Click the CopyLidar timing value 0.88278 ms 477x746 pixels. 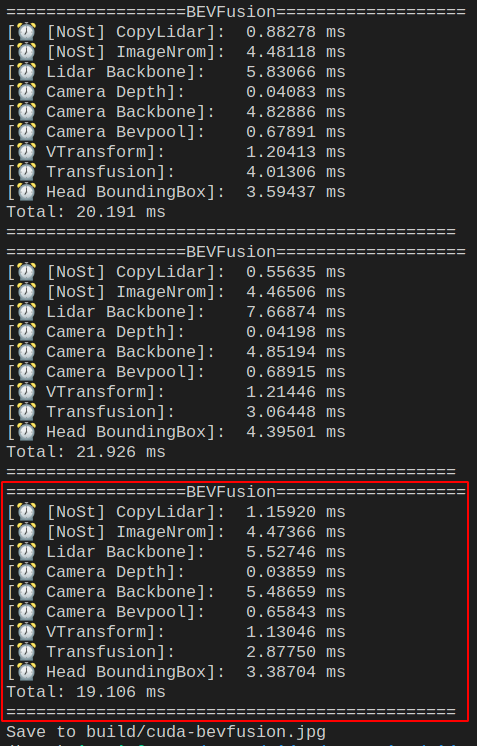click(295, 32)
